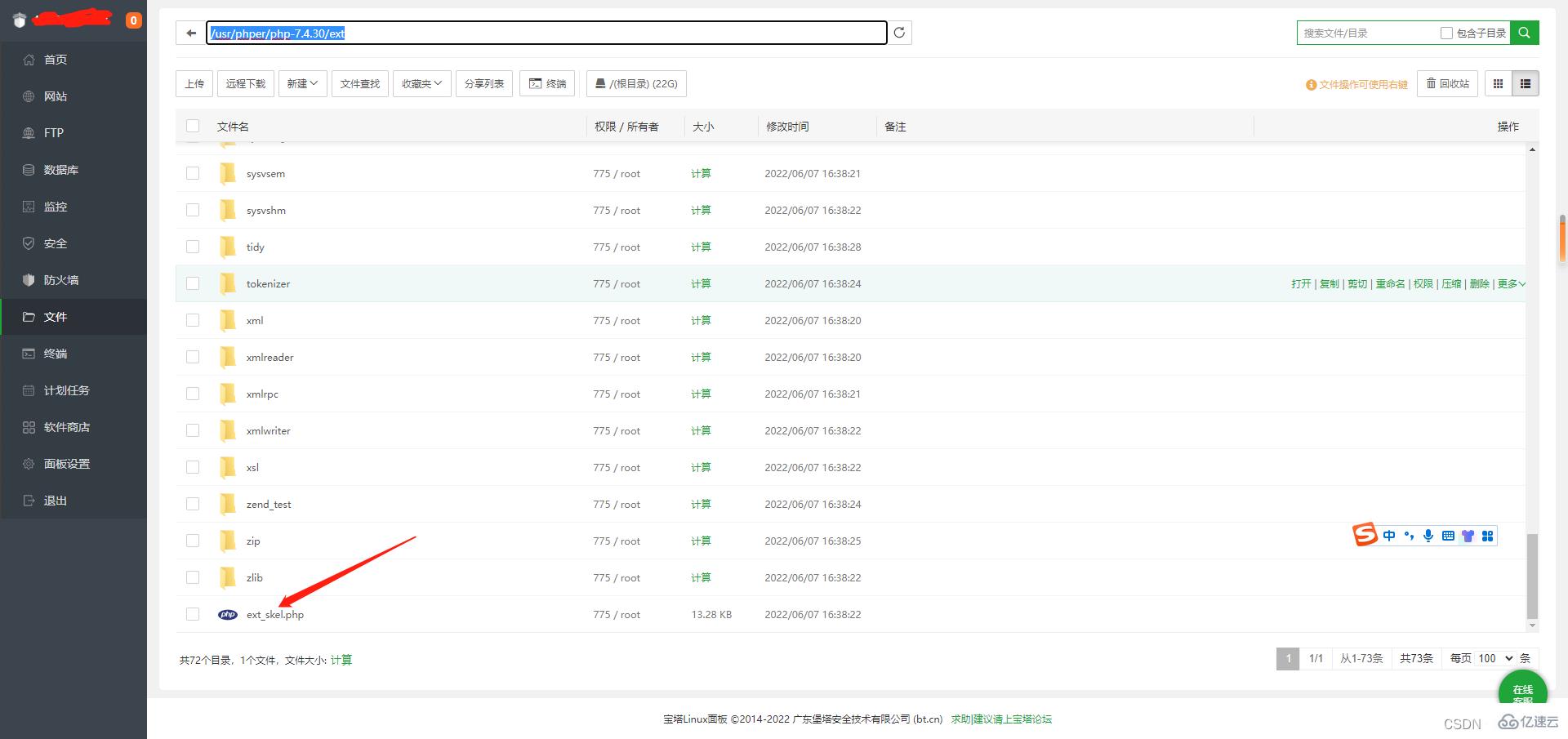The height and width of the screenshot is (739, 1568).
Task: Click the file list vertical scrollbar thumb
Action: (1532, 576)
